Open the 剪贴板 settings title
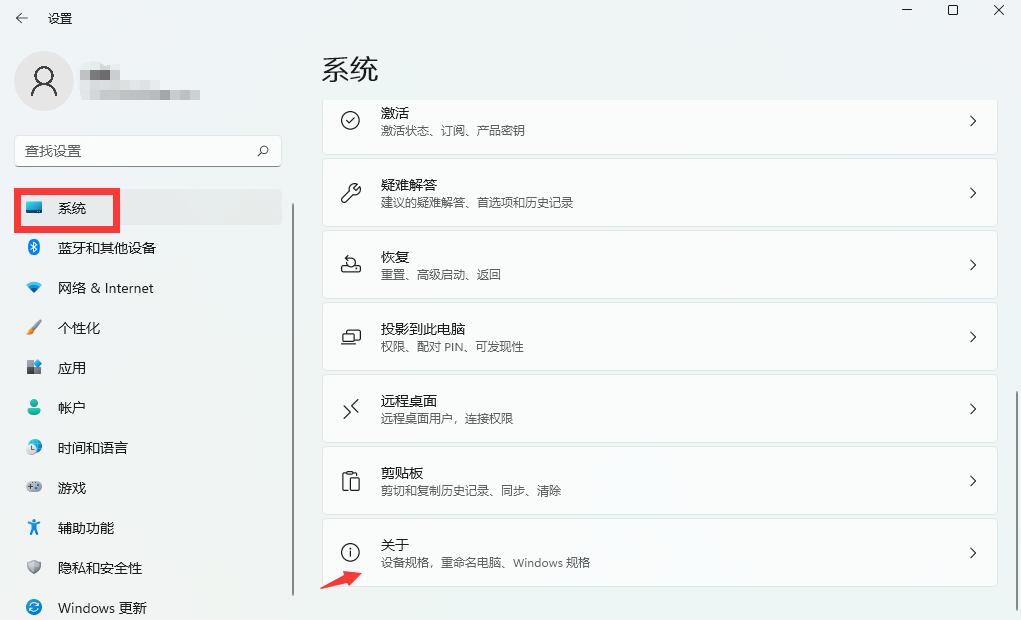The height and width of the screenshot is (620, 1021). point(402,473)
